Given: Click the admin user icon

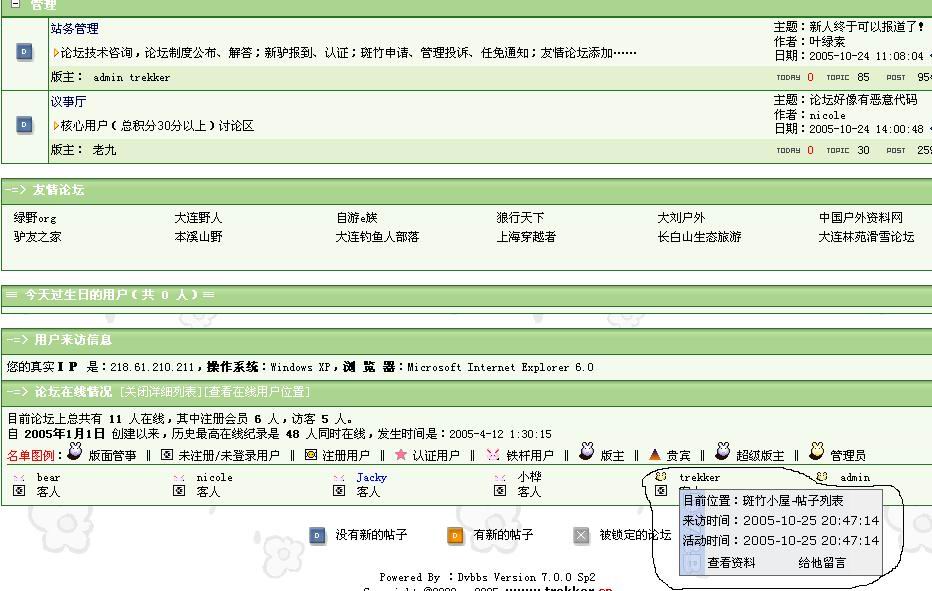Looking at the screenshot, I should (821, 477).
